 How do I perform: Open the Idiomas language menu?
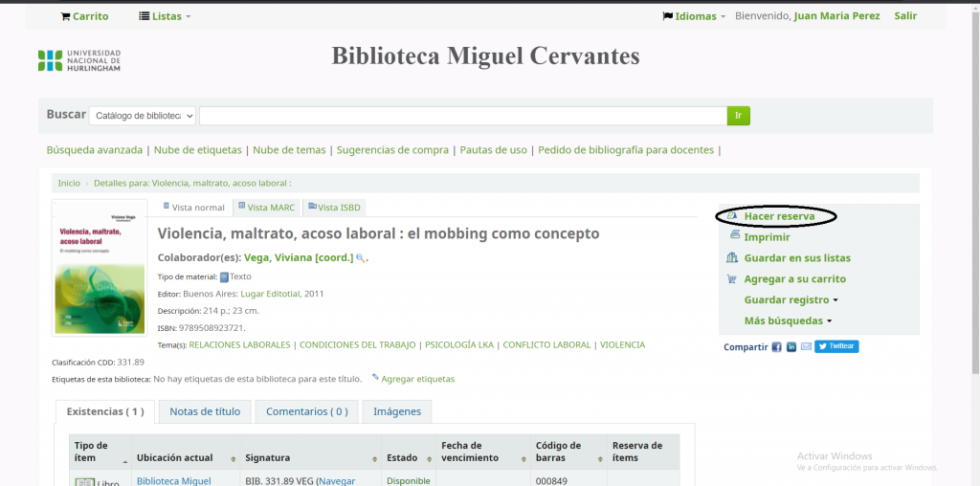point(694,16)
